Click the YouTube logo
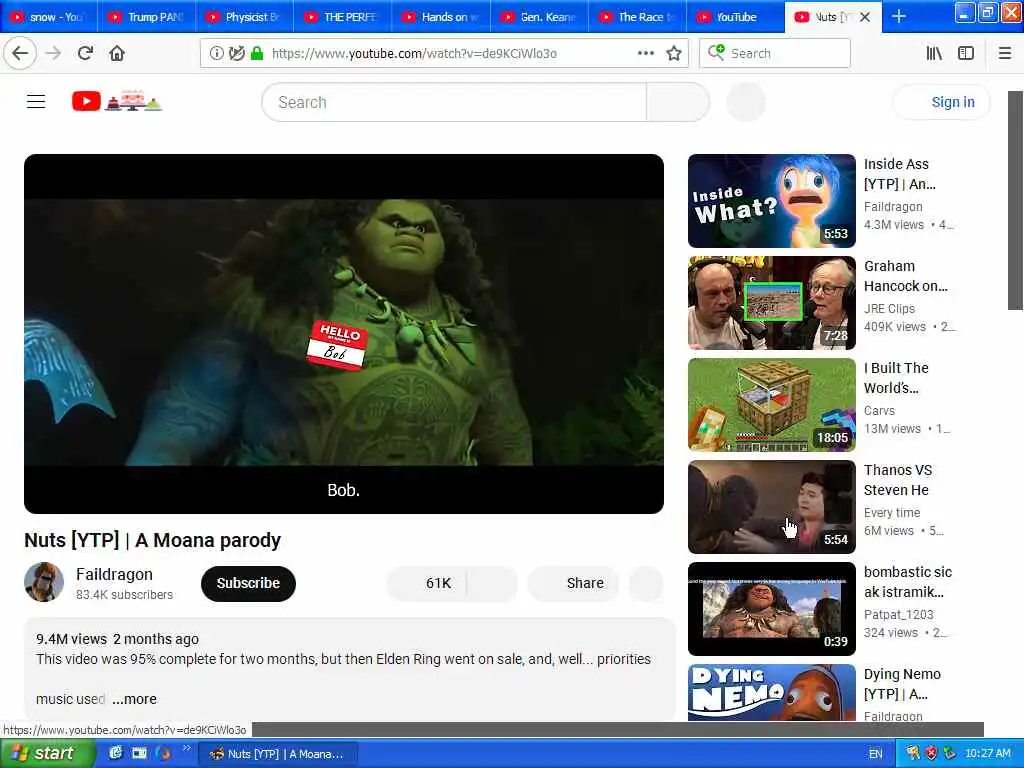This screenshot has width=1024, height=768. pyautogui.click(x=117, y=101)
